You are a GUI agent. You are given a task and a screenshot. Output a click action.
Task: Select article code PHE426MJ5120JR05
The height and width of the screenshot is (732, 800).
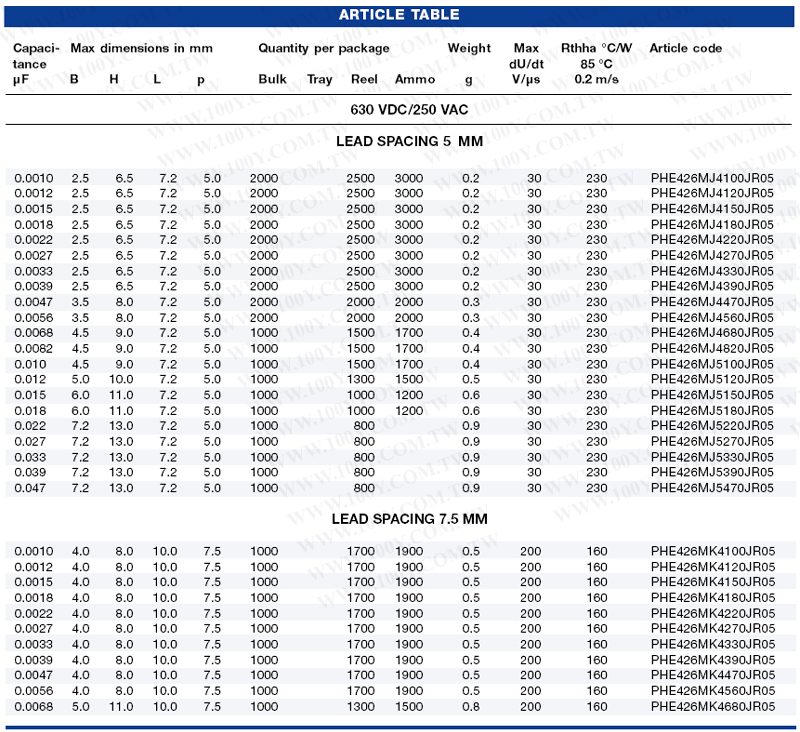pyautogui.click(x=712, y=380)
